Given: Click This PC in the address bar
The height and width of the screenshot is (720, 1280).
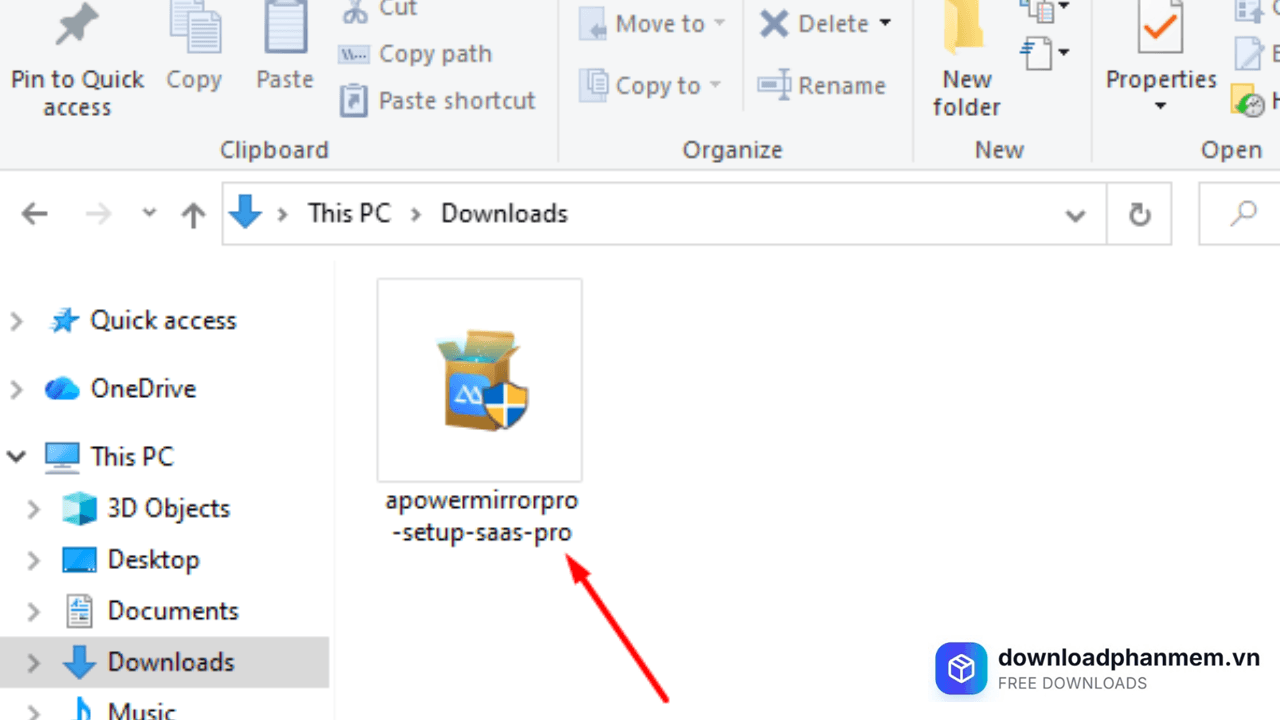Looking at the screenshot, I should pyautogui.click(x=349, y=213).
